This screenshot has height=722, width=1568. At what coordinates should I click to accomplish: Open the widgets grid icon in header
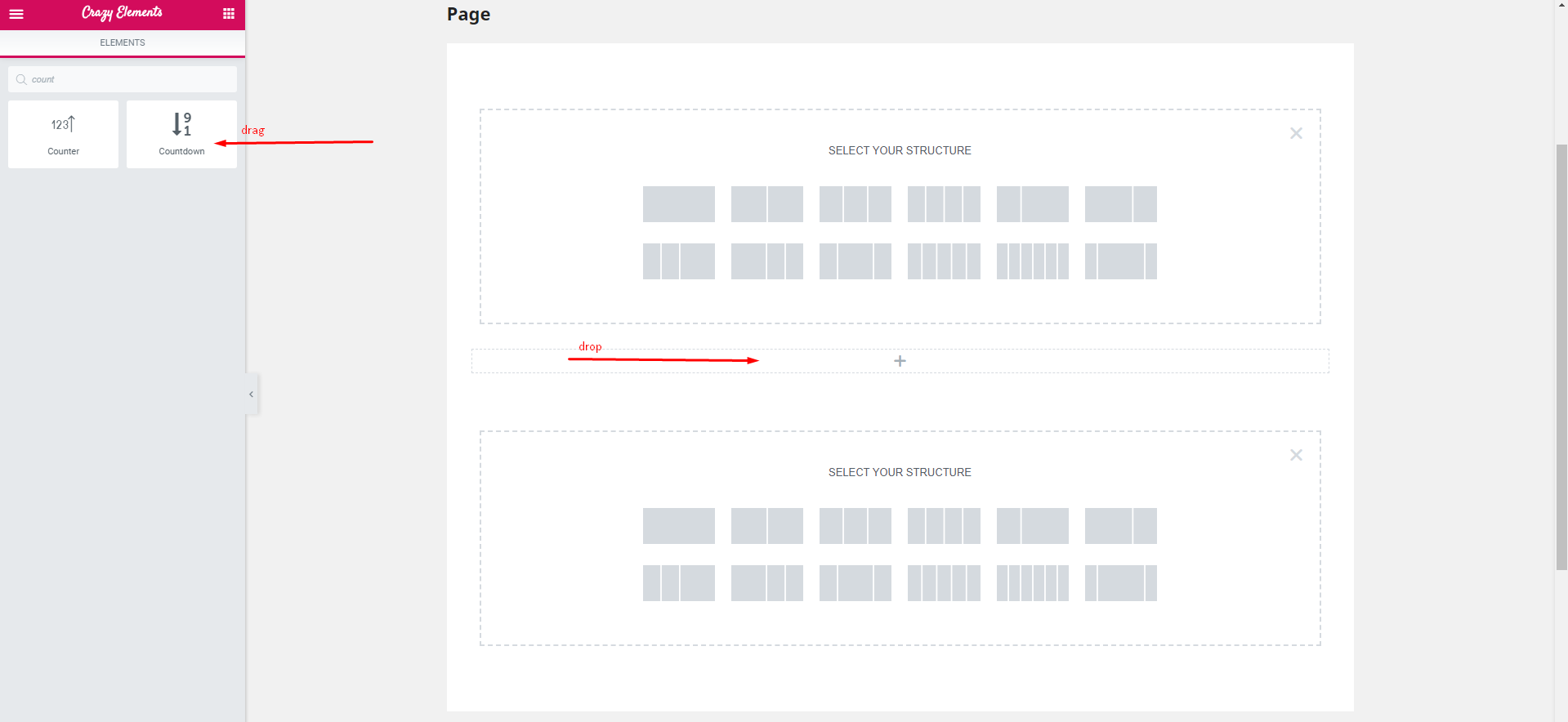229,14
